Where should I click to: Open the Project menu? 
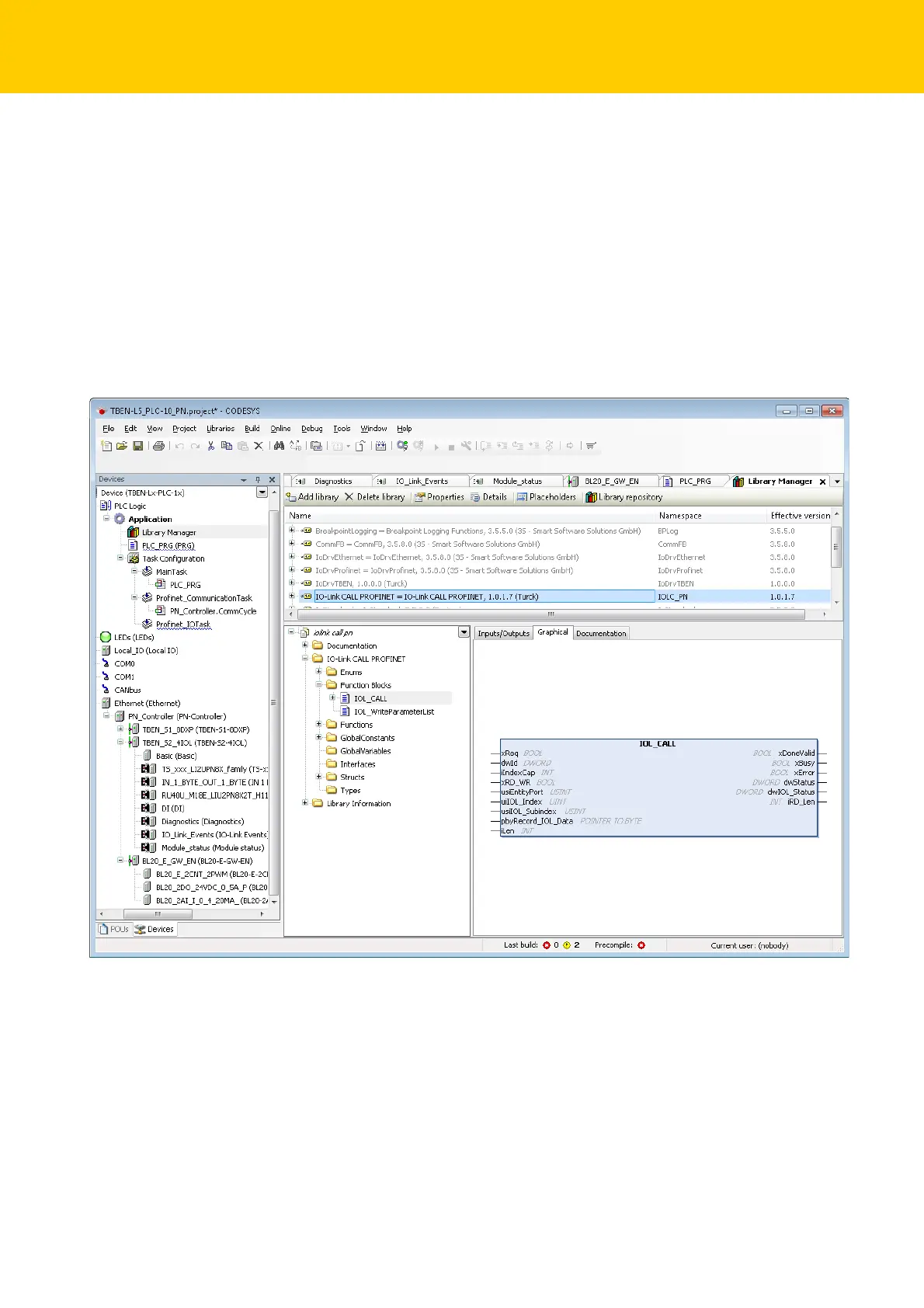click(184, 429)
